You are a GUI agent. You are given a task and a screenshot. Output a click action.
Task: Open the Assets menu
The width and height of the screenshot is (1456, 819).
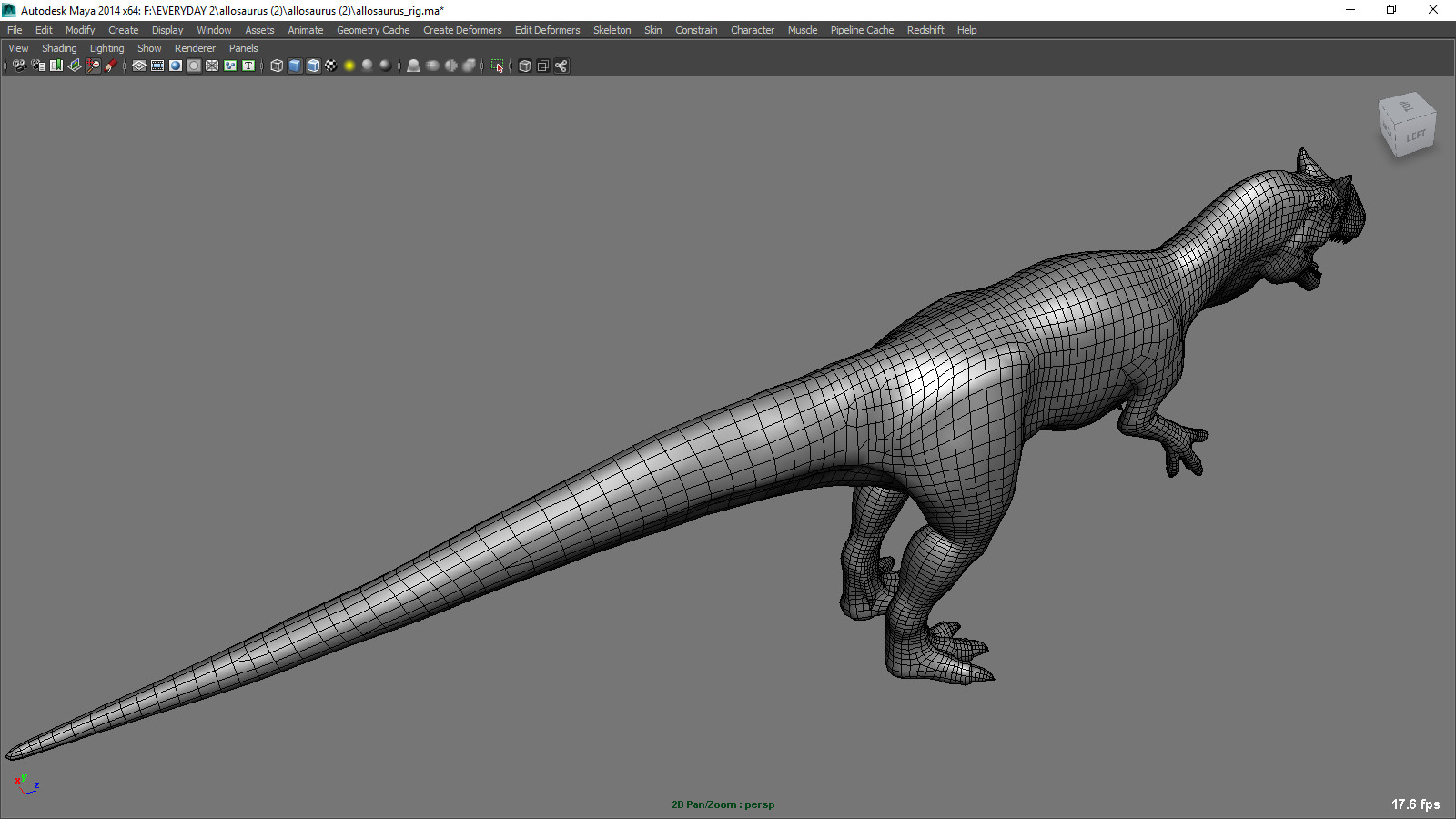pos(259,30)
